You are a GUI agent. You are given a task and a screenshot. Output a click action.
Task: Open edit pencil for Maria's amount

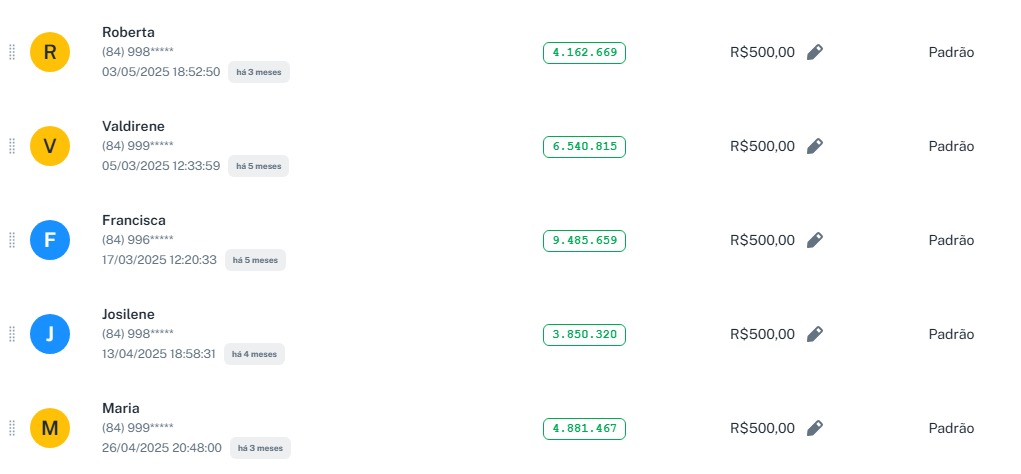pos(815,428)
